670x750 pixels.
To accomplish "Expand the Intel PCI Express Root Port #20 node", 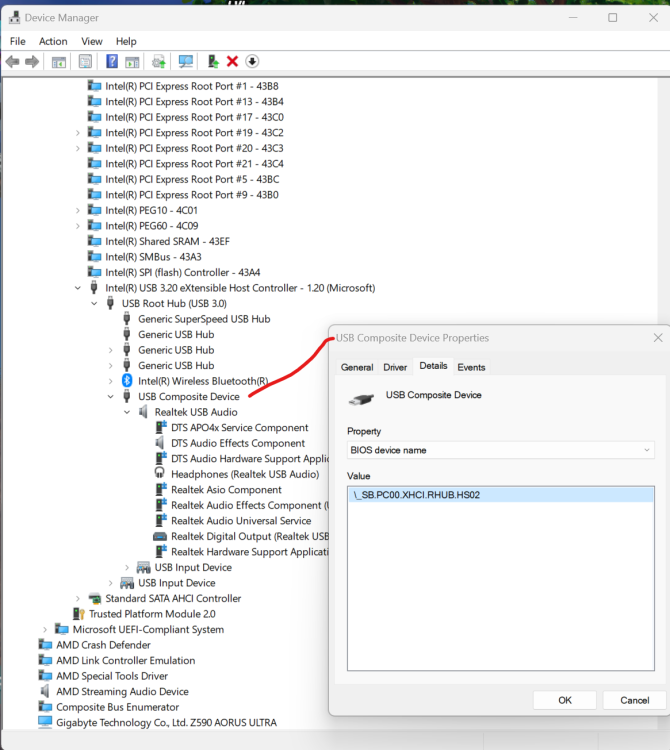I will coord(78,148).
